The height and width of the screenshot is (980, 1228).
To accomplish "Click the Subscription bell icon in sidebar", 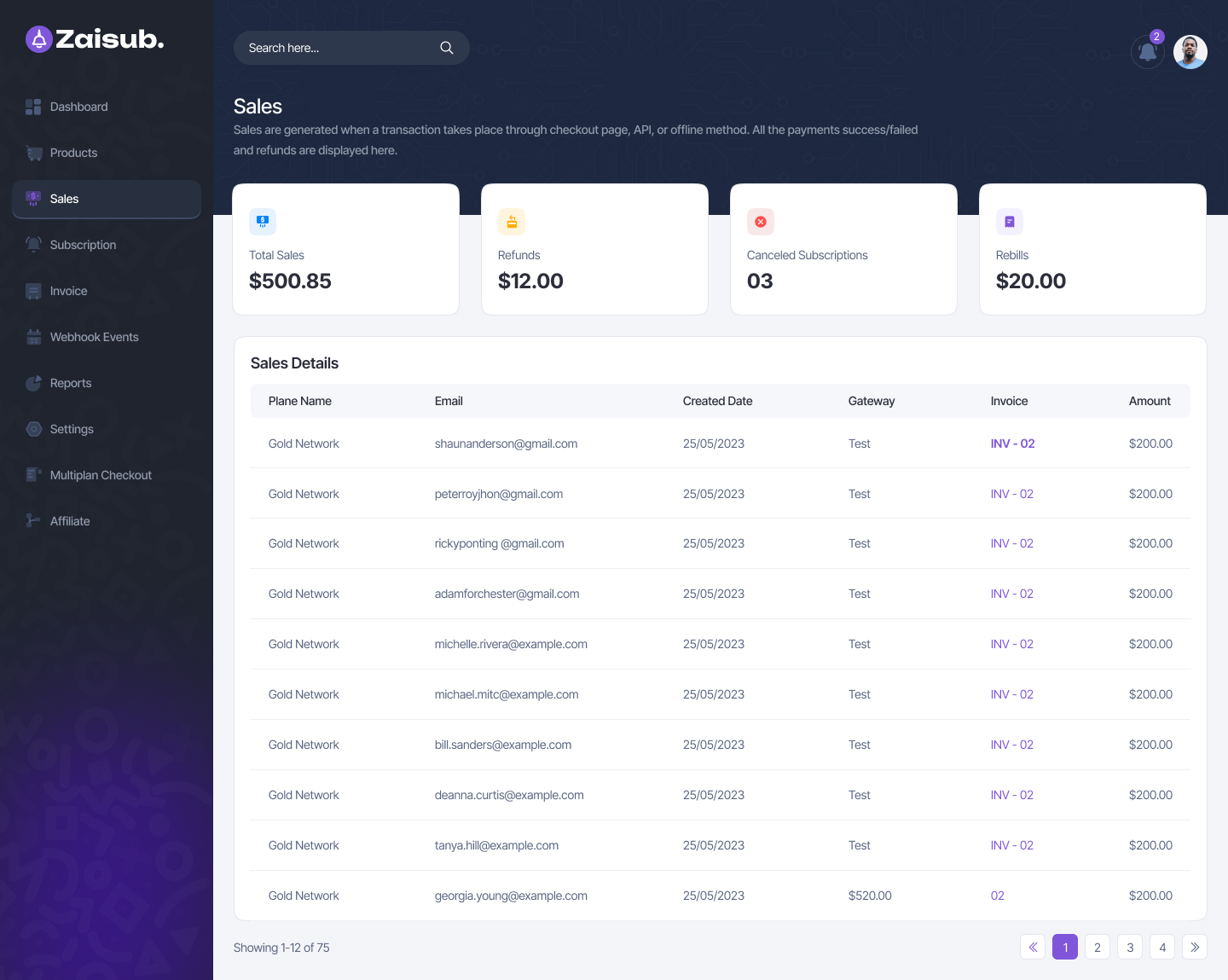I will (34, 245).
